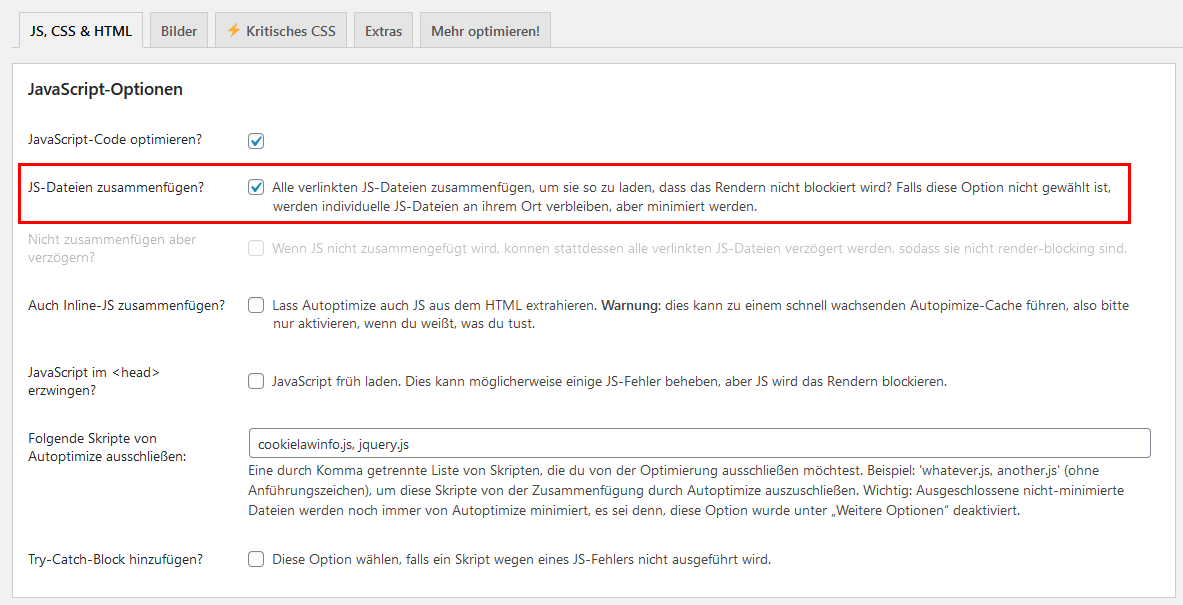Screen dimensions: 1183x605
Task: Open the Bilder tab
Action: click(x=179, y=31)
